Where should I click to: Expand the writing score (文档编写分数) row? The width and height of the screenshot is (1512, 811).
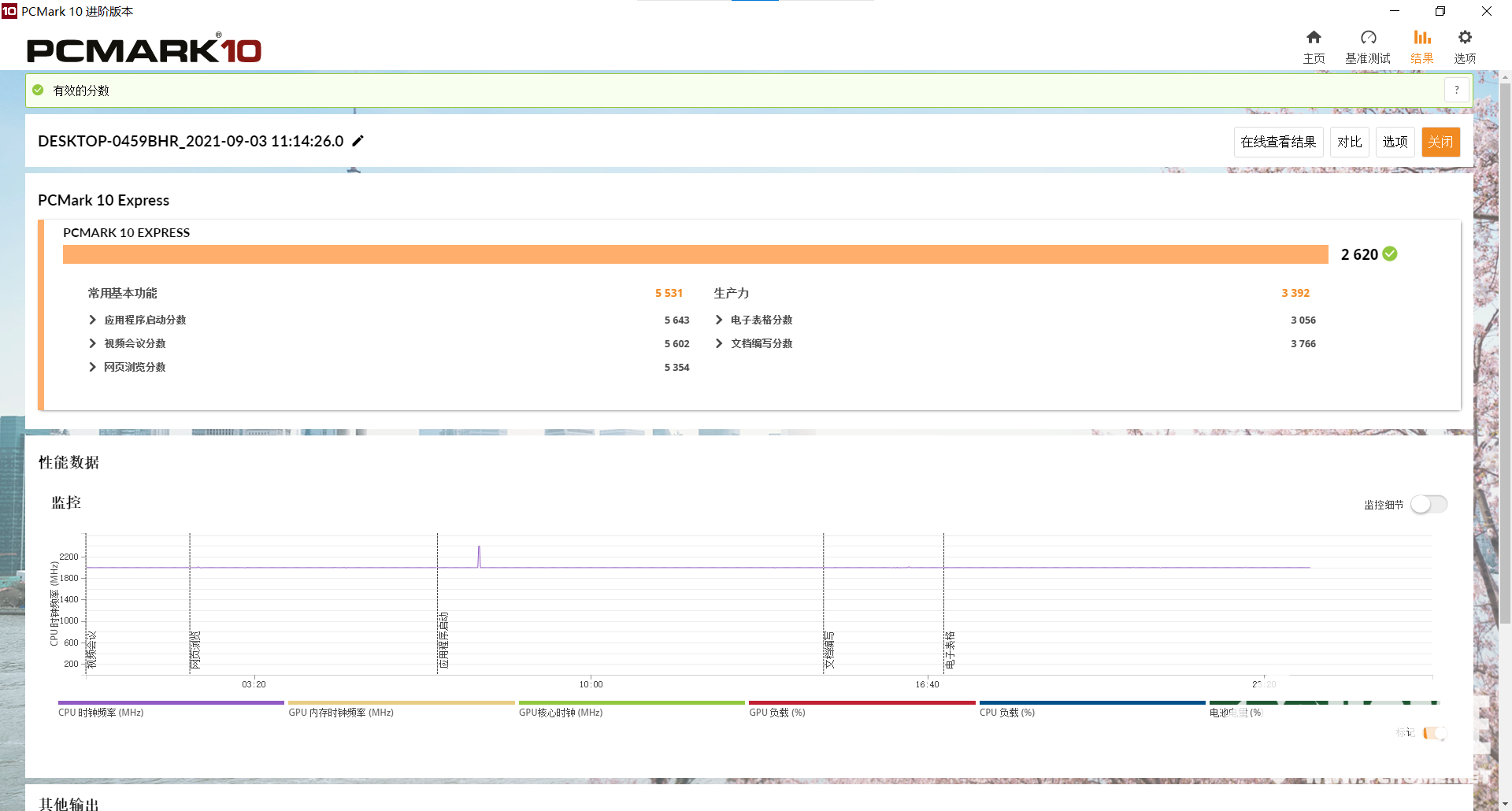tap(719, 343)
